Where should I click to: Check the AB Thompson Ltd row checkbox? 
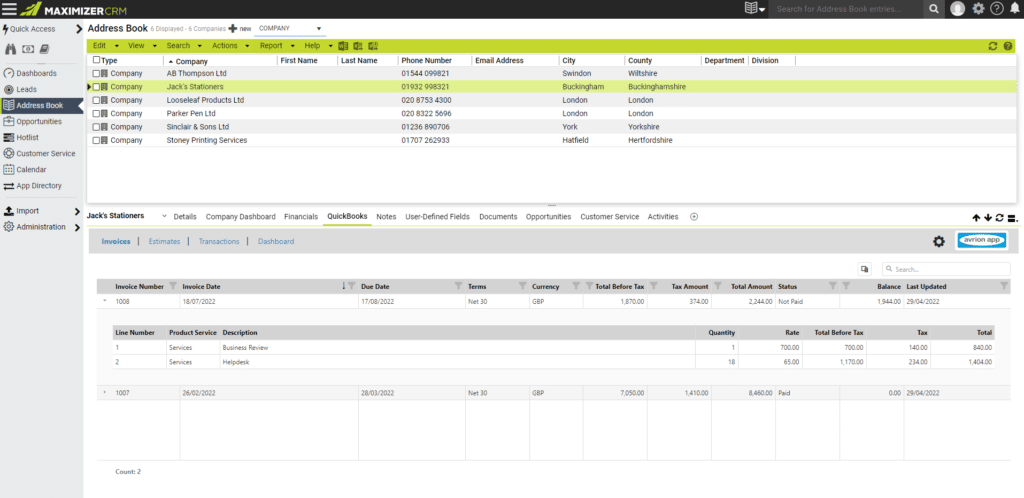96,74
